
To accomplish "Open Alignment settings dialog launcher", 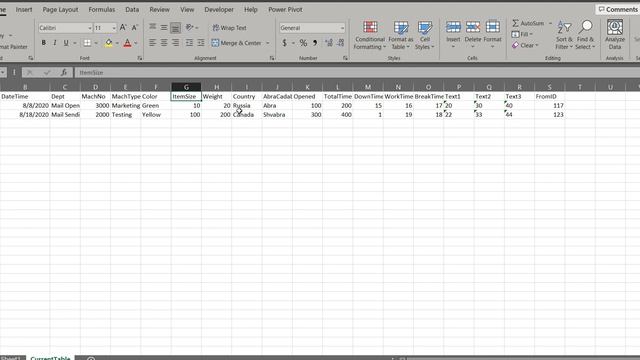I will point(272,58).
